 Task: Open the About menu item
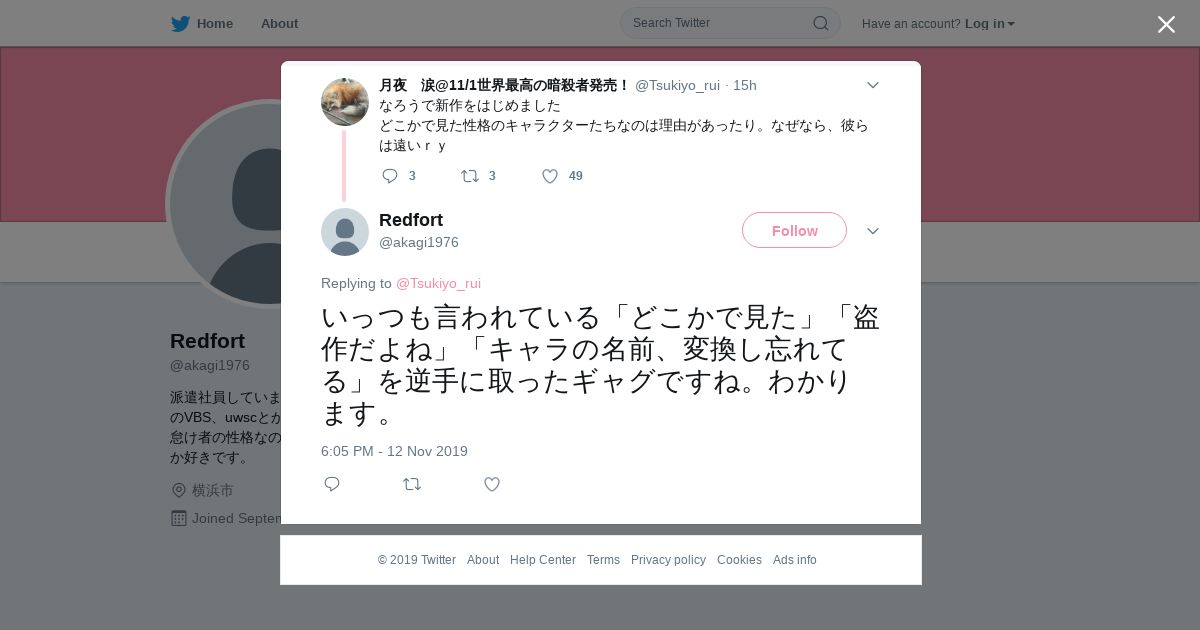tap(279, 23)
